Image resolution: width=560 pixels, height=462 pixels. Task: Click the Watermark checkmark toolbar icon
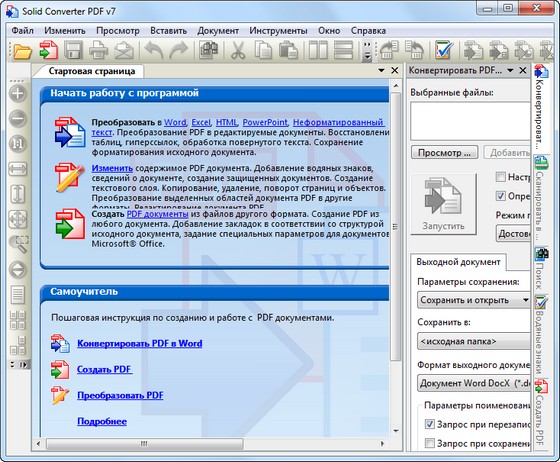[444, 50]
